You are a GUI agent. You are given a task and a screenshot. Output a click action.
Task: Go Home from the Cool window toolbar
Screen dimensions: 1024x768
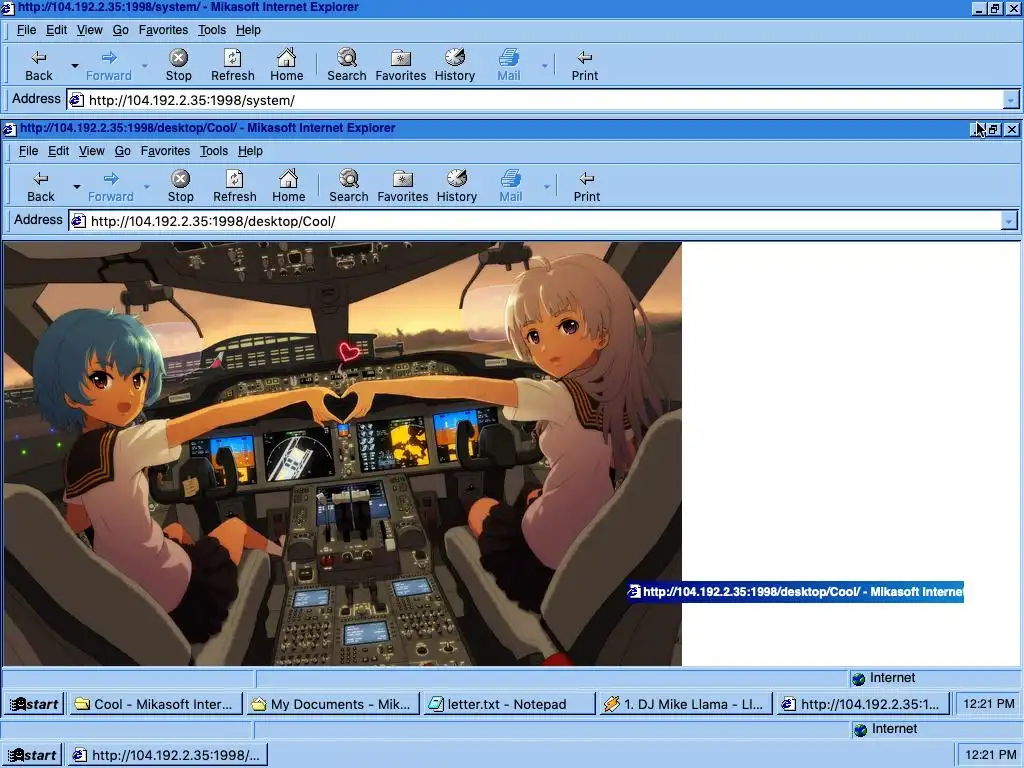[289, 187]
